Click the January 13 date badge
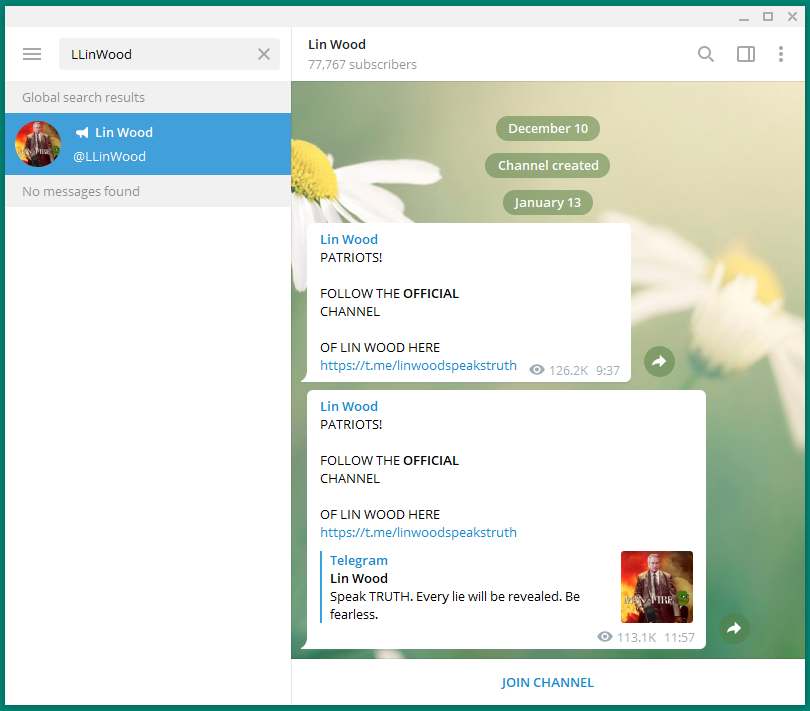This screenshot has height=711, width=810. (547, 202)
